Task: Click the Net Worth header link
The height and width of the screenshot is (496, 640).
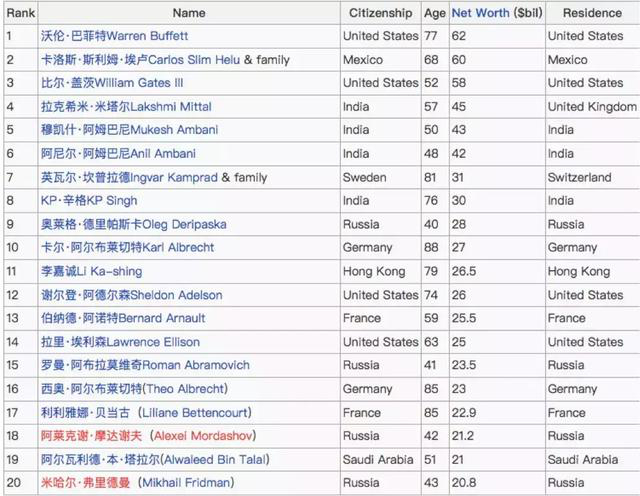Action: [480, 13]
